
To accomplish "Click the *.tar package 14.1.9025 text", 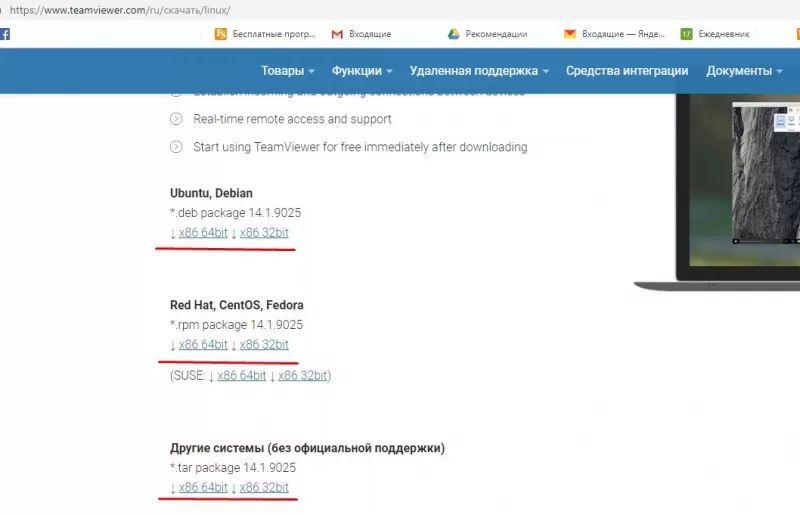I will click(x=233, y=468).
